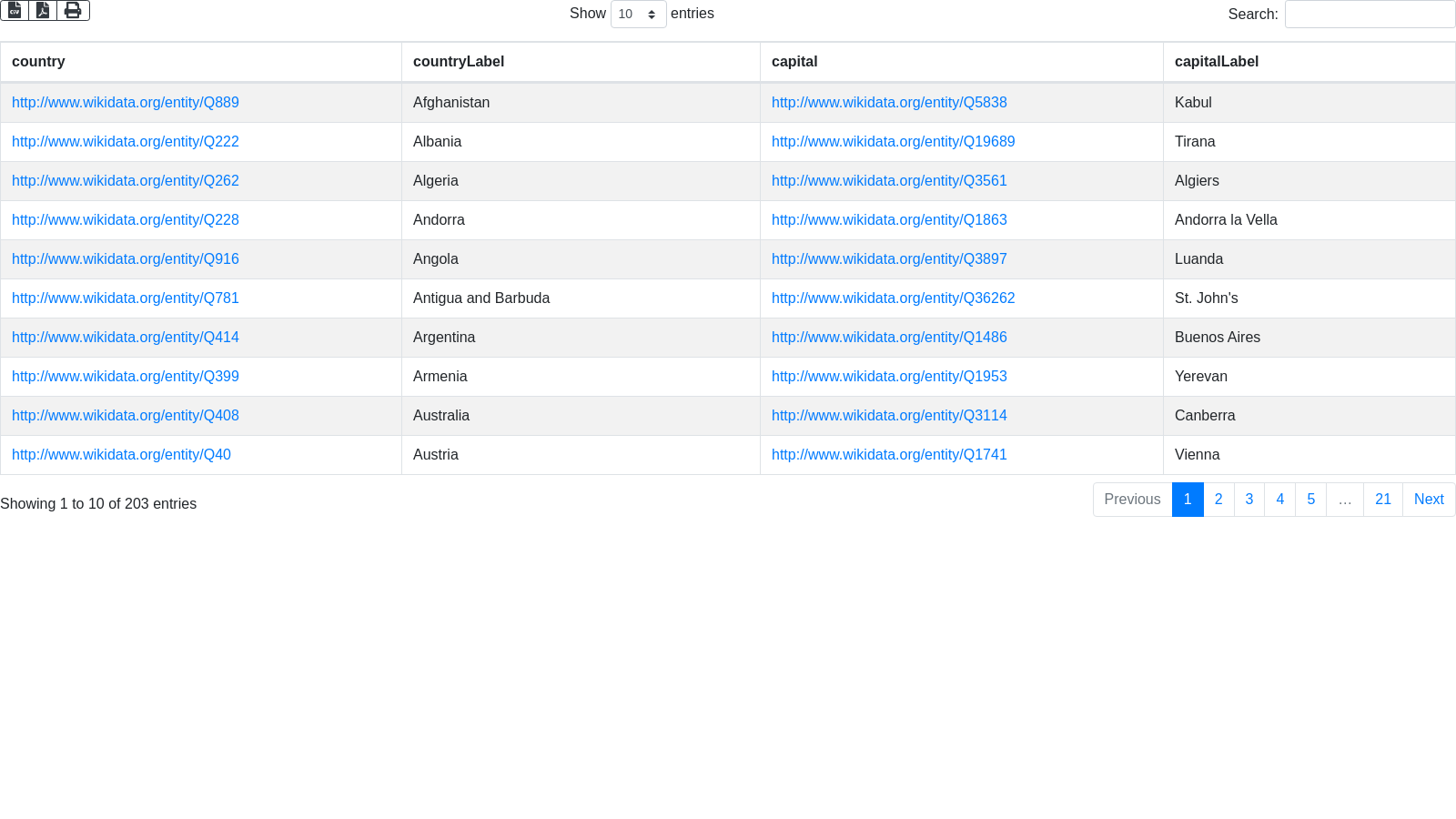Open Australia's country link Q408
This screenshot has width=1456, height=819.
coord(126,416)
